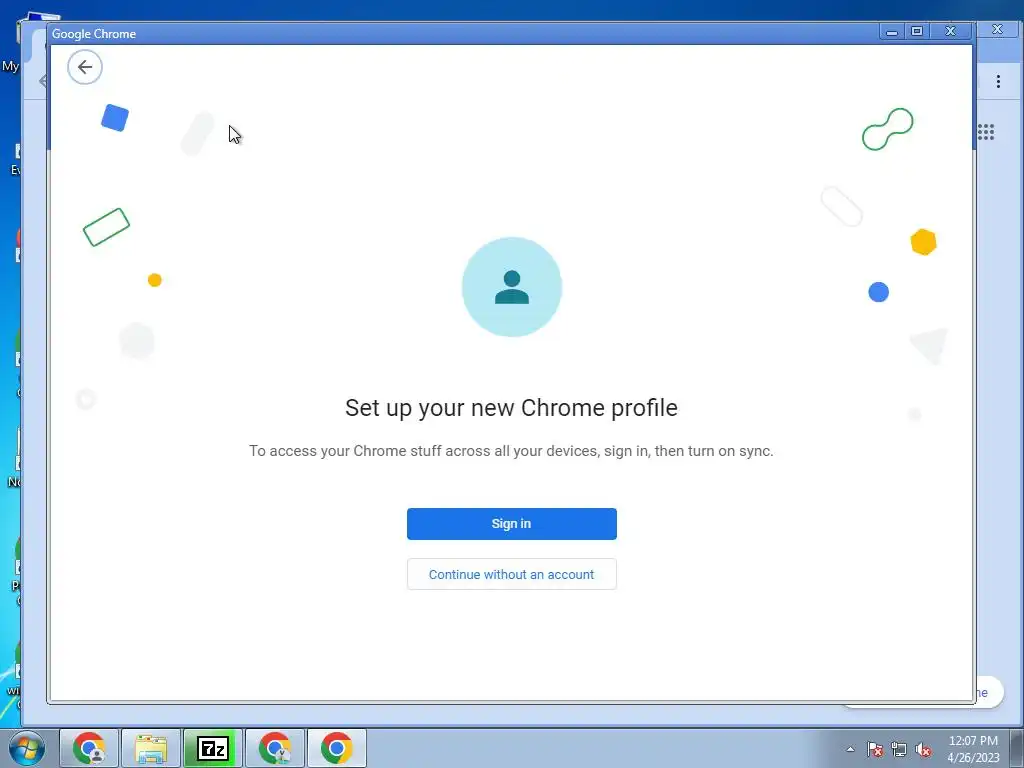Click the Sign in button
Image resolution: width=1024 pixels, height=768 pixels.
tap(511, 524)
